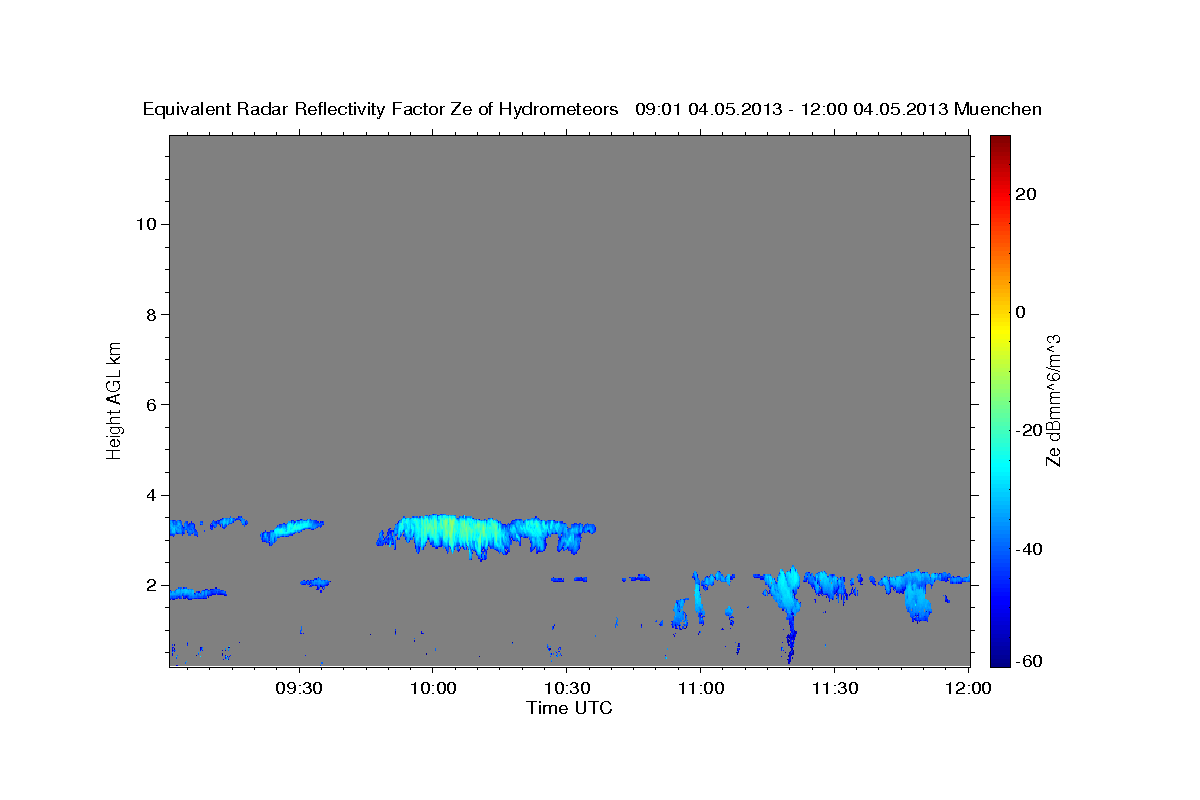Image resolution: width=1200 pixels, height=800 pixels.
Task: Click the '10:00' time tick label
Action: pos(433,689)
